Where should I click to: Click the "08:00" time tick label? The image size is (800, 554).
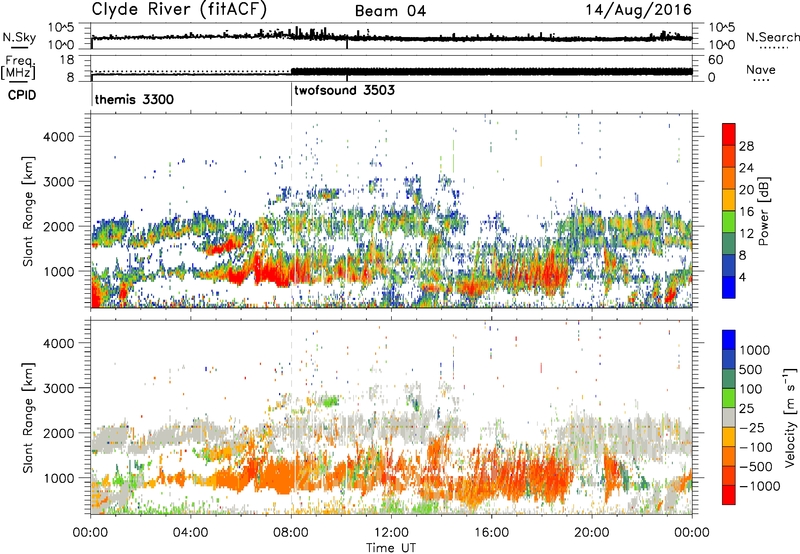point(291,533)
